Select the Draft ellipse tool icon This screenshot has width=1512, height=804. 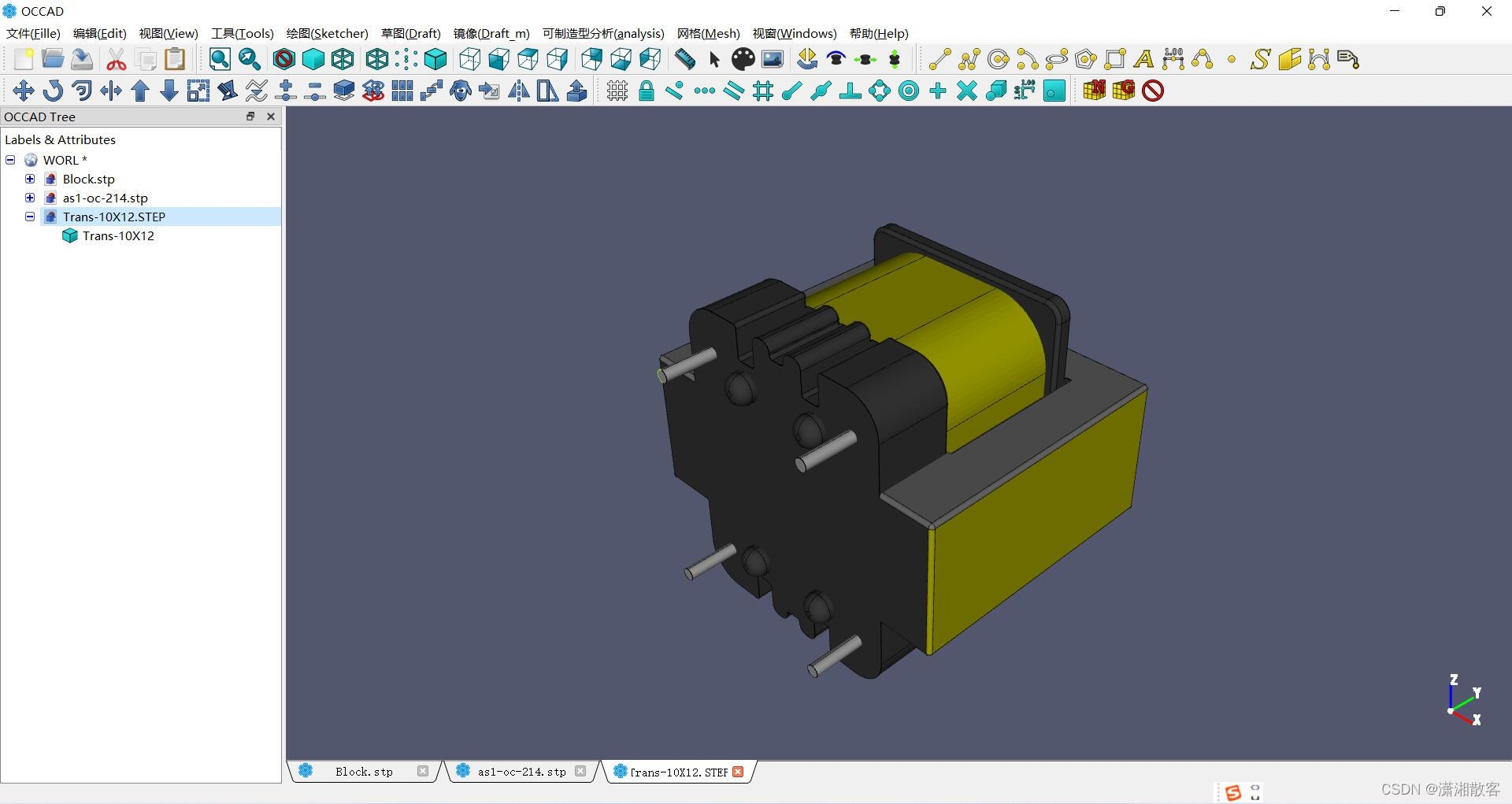pos(1057,59)
